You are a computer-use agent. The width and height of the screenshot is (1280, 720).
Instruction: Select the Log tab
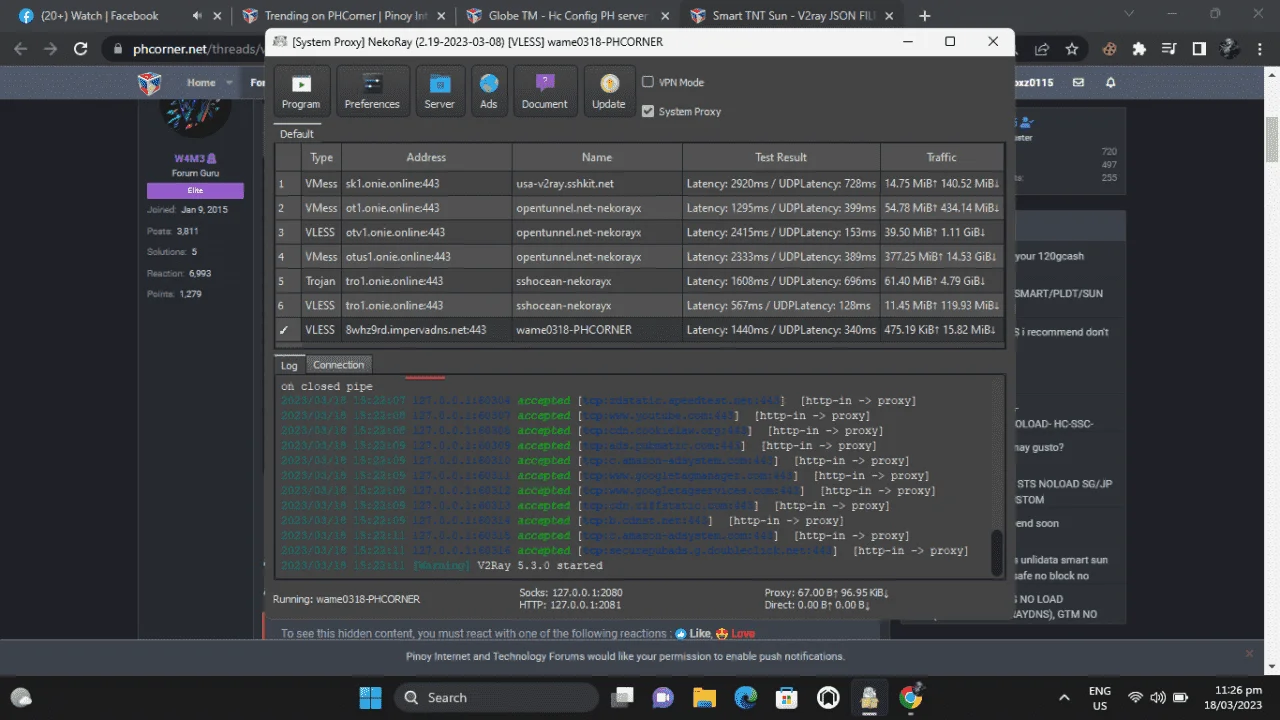[288, 365]
